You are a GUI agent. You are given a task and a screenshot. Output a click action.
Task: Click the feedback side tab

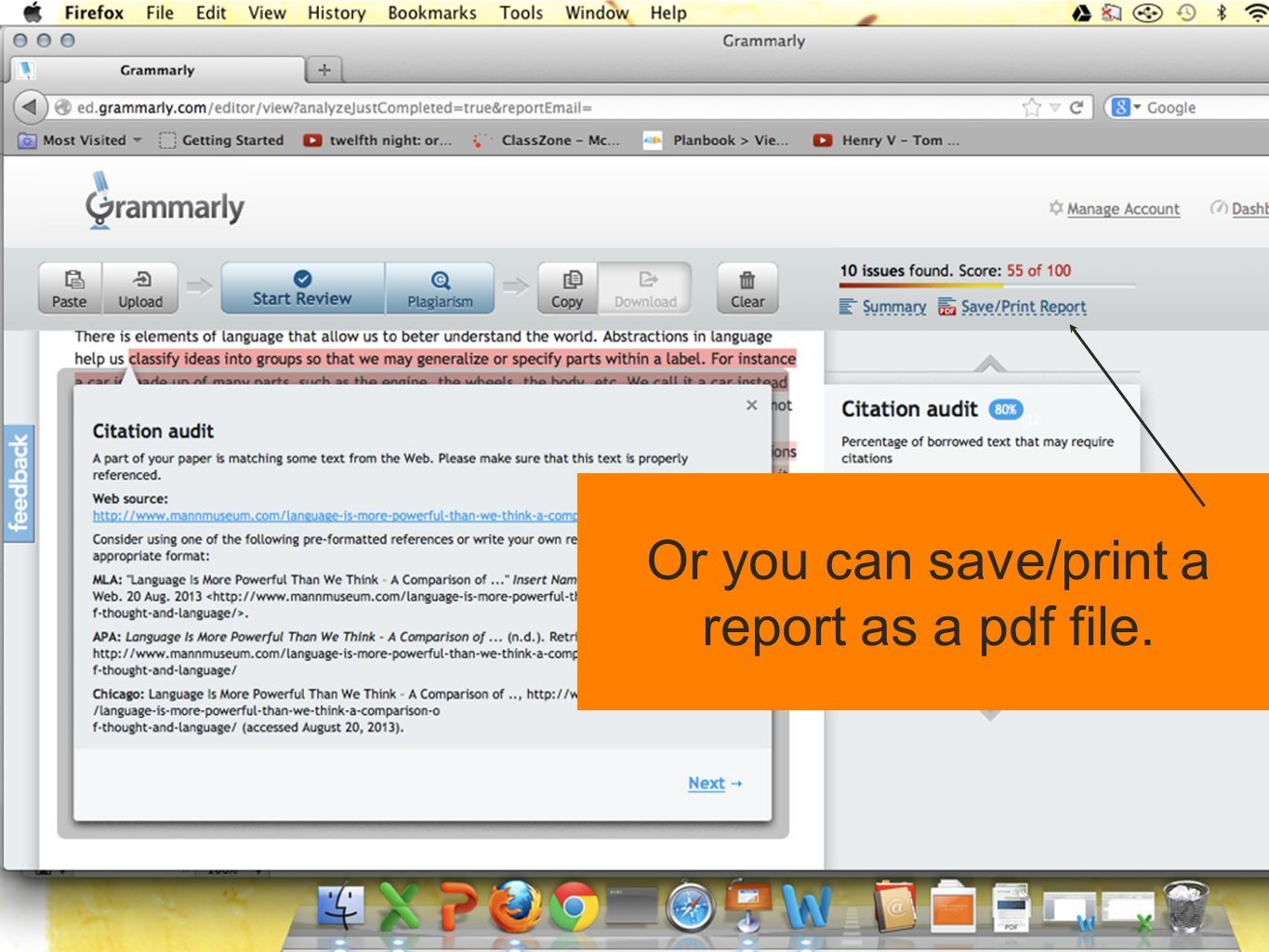pyautogui.click(x=18, y=484)
